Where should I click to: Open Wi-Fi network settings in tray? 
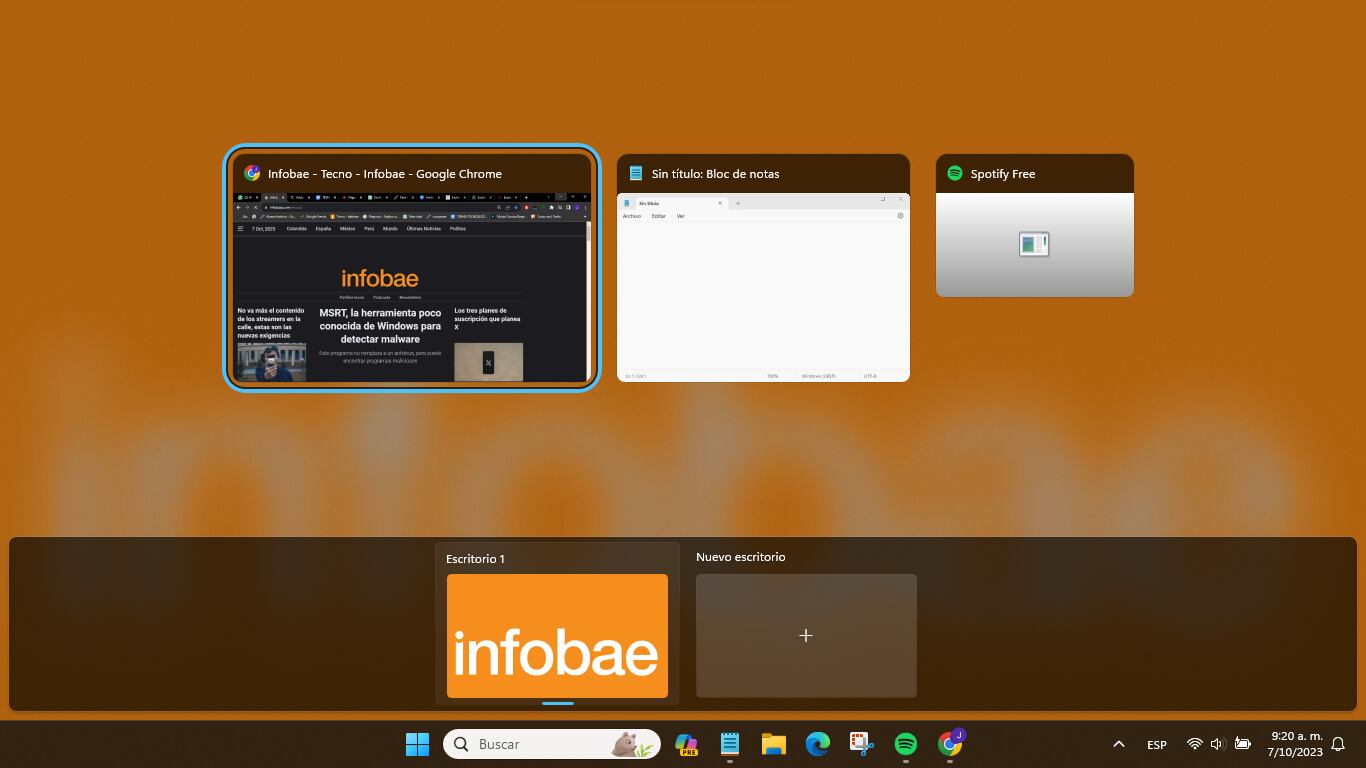[1194, 744]
